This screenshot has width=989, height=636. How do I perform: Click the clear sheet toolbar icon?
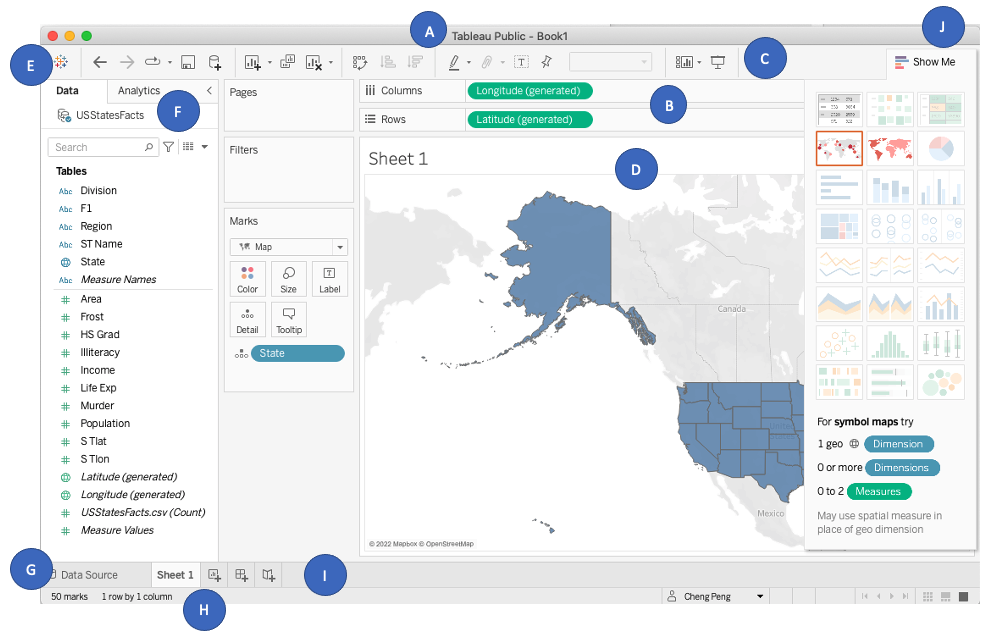(313, 62)
